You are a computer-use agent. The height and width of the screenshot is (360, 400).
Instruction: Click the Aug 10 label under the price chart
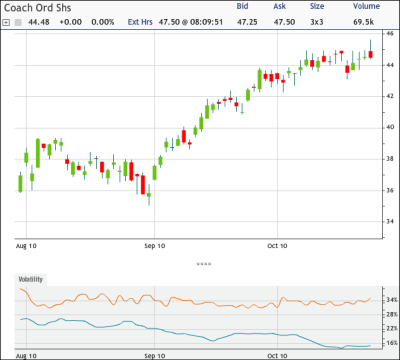tap(26, 246)
